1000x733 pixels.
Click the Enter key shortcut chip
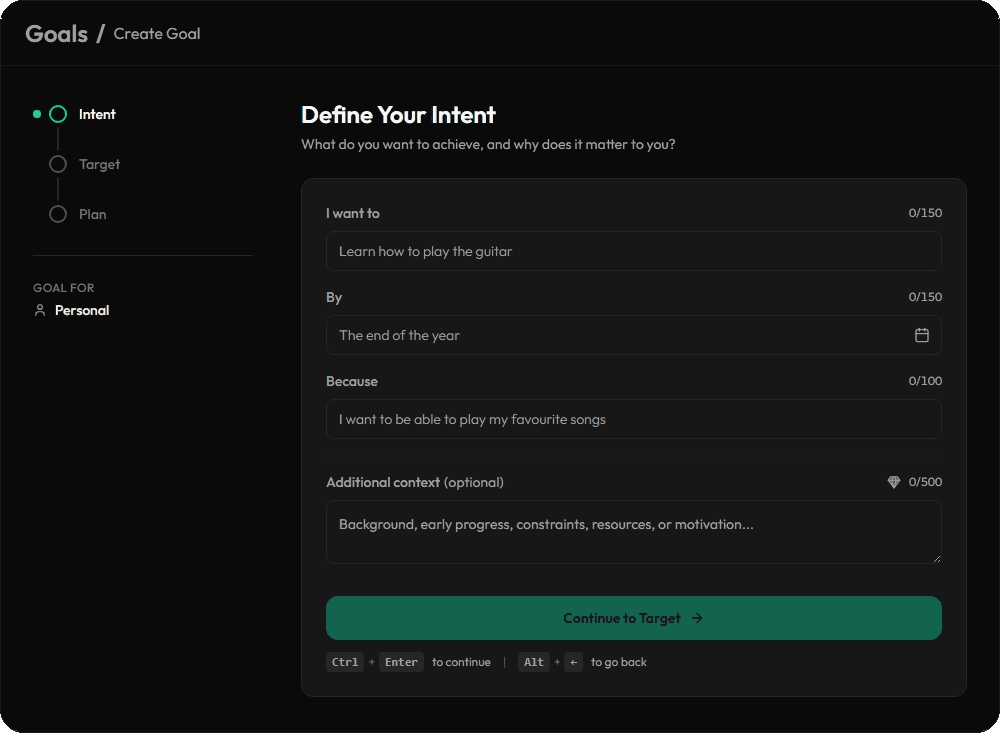click(401, 661)
